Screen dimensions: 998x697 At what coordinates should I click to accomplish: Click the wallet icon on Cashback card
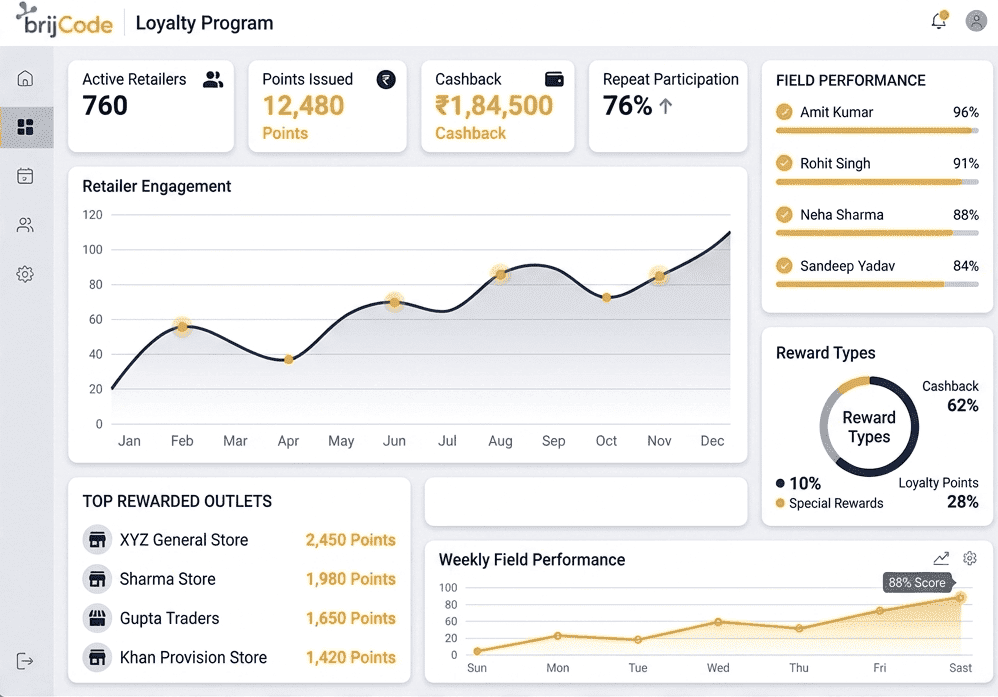(554, 79)
